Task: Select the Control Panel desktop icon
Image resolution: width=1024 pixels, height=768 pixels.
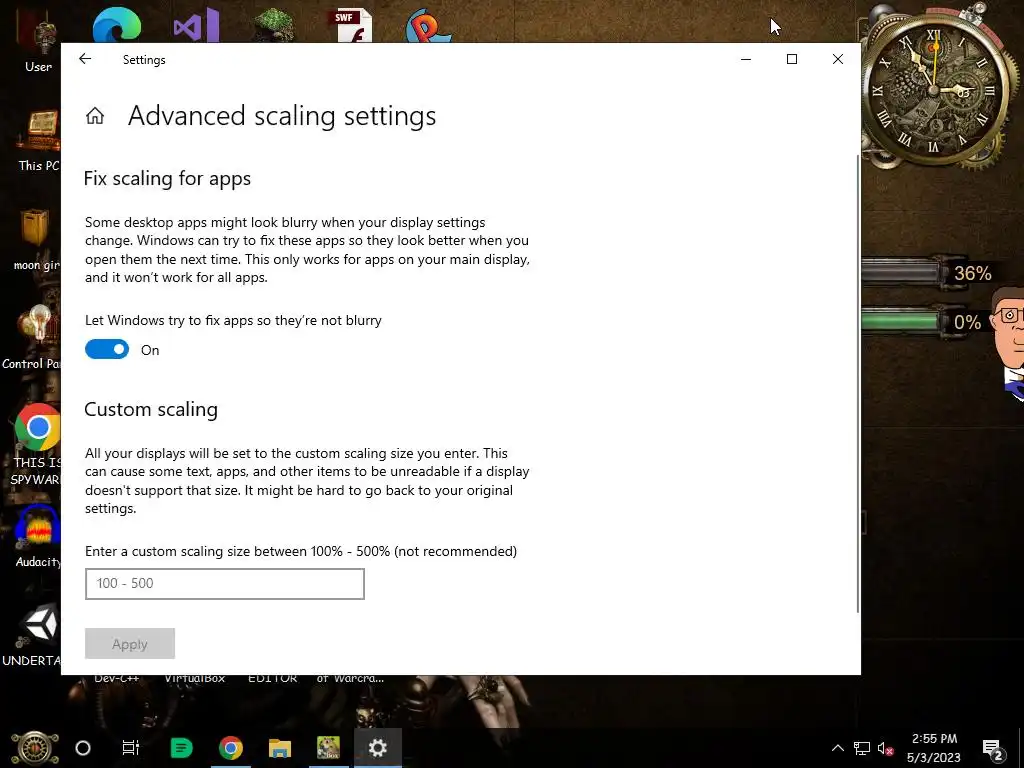Action: 31,338
